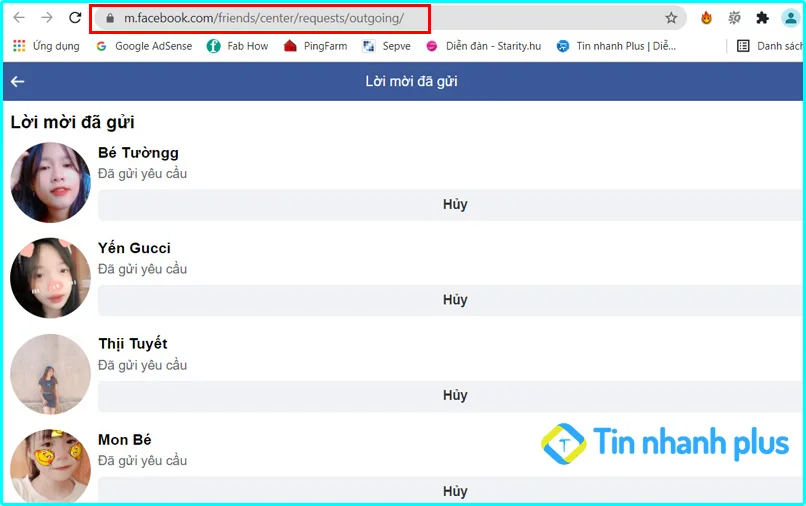Viewport: 806px width, 506px height.
Task: Open the Extensions puzzle piece menu
Action: 762,19
